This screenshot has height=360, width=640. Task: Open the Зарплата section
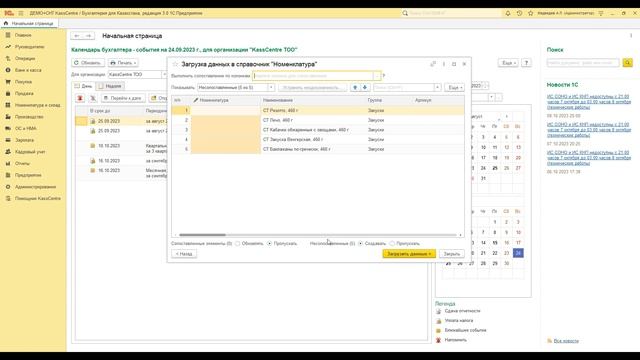(24, 140)
